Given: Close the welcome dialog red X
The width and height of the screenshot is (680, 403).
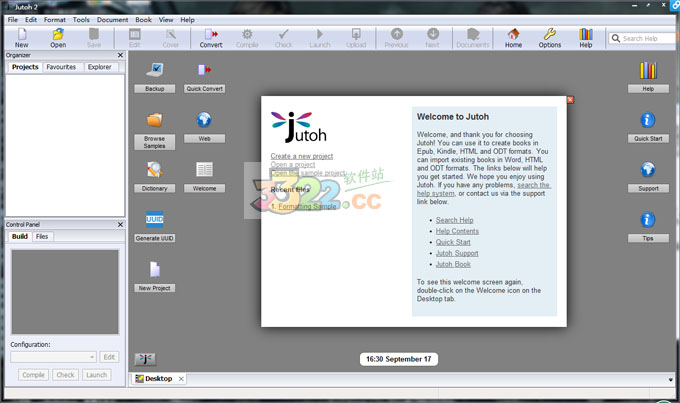Looking at the screenshot, I should pyautogui.click(x=570, y=100).
